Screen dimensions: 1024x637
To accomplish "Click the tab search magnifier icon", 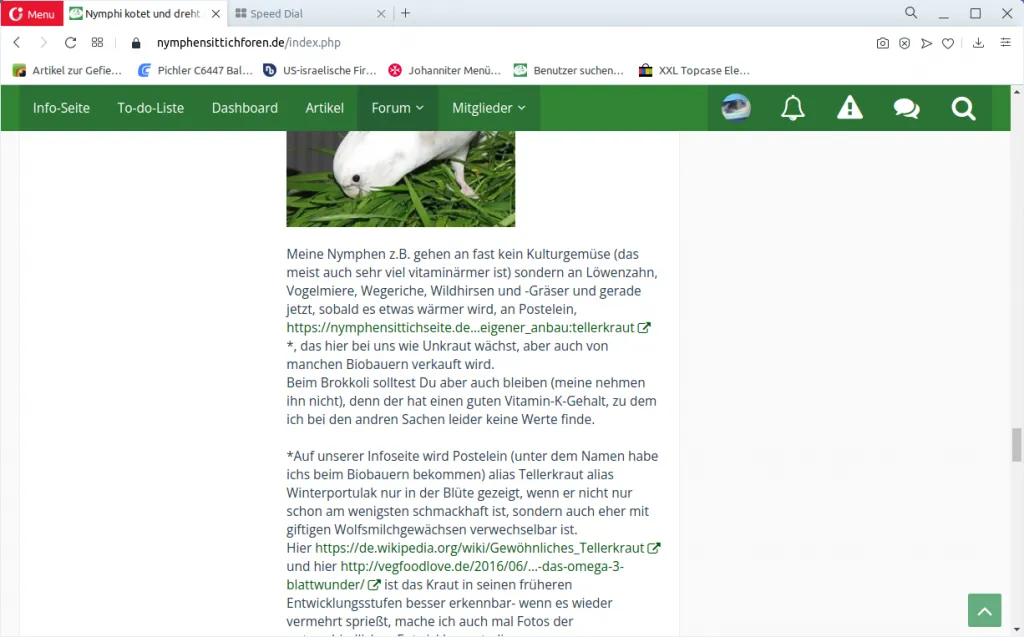I will (911, 12).
